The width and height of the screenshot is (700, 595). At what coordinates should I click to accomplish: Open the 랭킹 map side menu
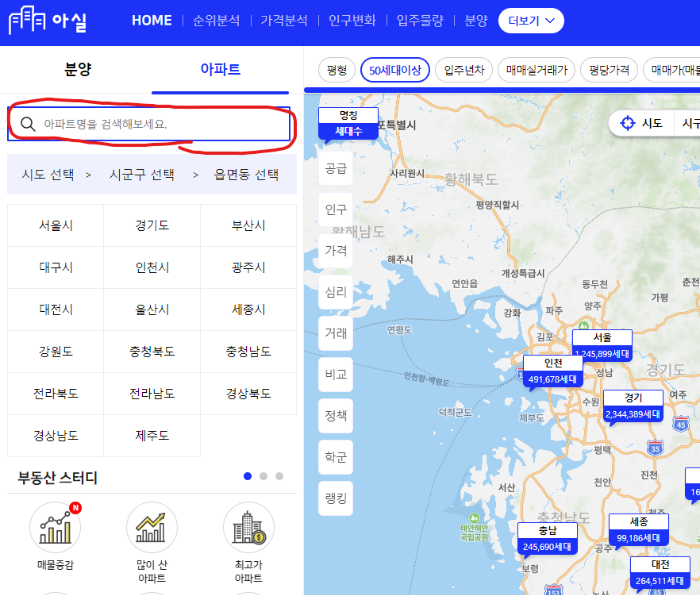point(335,498)
